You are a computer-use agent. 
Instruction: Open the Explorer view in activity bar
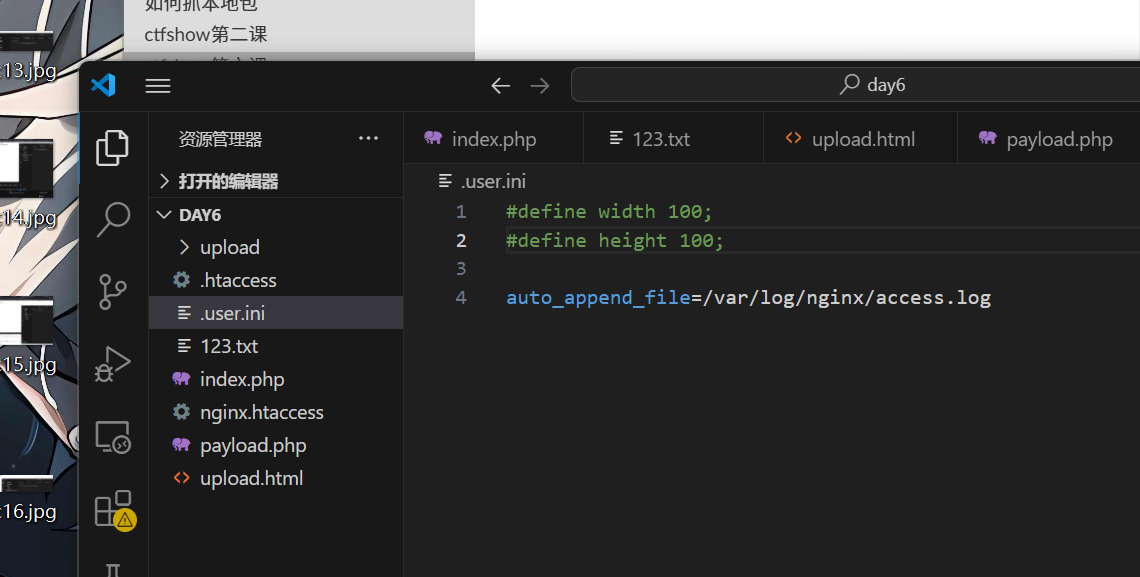click(112, 148)
